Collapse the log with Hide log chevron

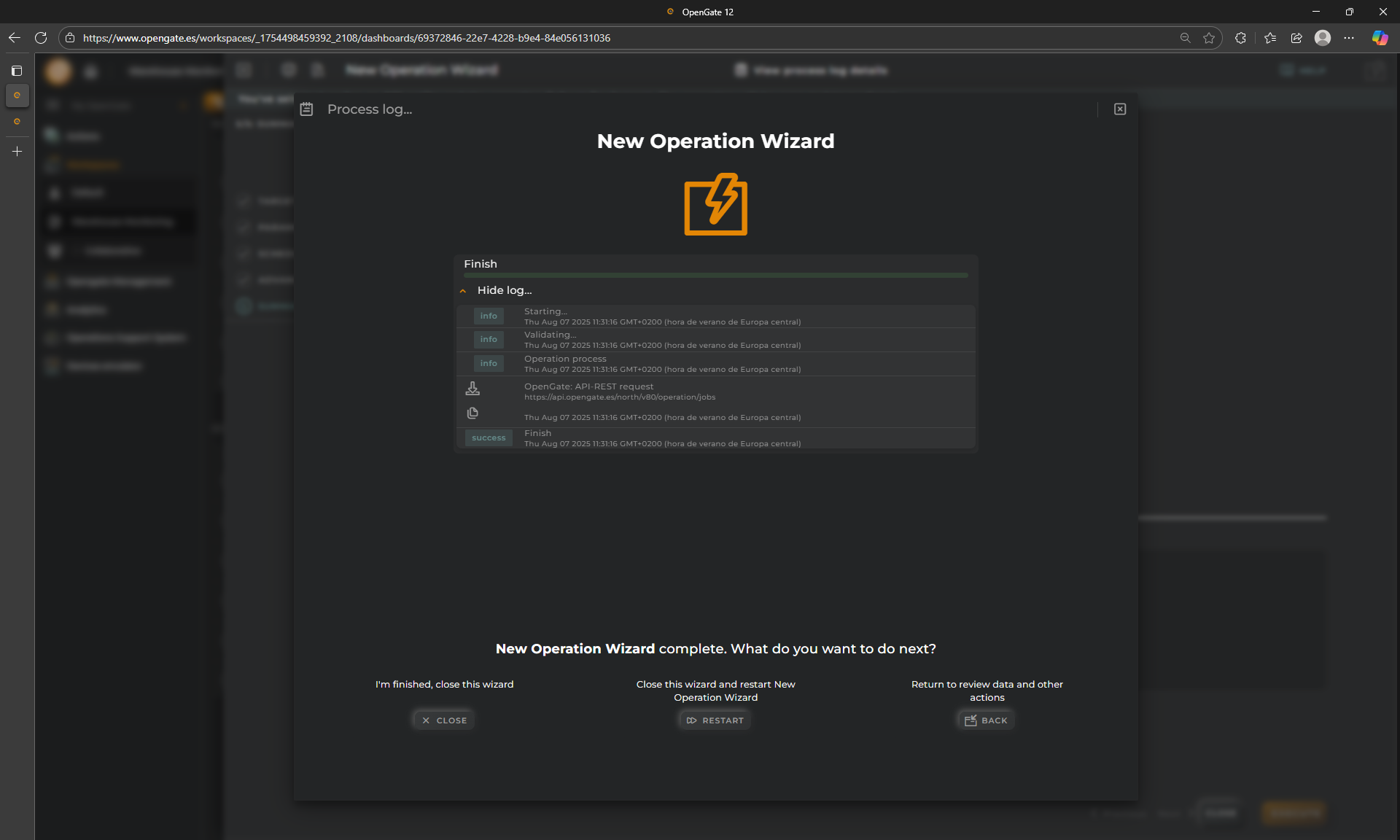[x=463, y=291]
